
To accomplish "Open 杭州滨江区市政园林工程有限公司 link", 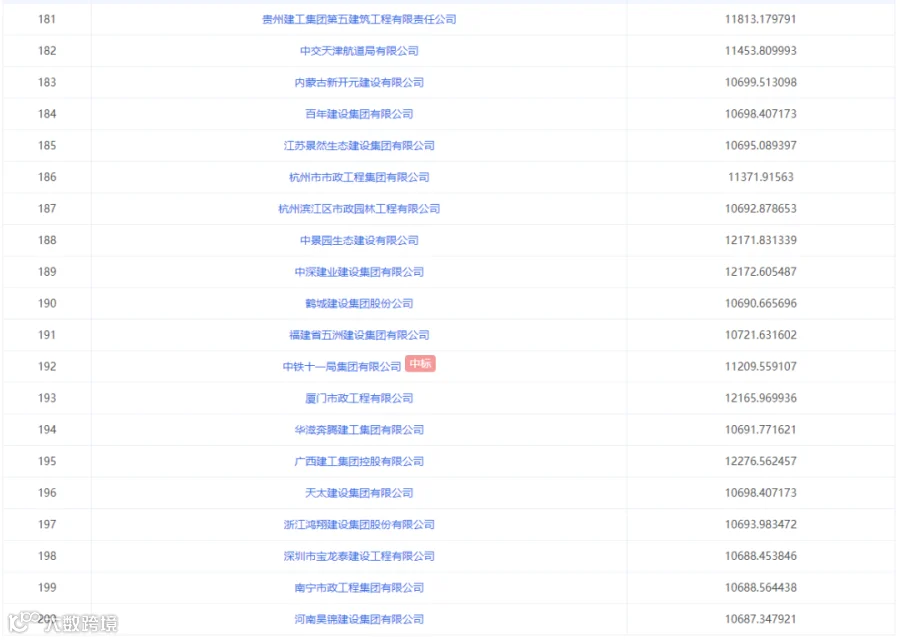I will [x=359, y=209].
